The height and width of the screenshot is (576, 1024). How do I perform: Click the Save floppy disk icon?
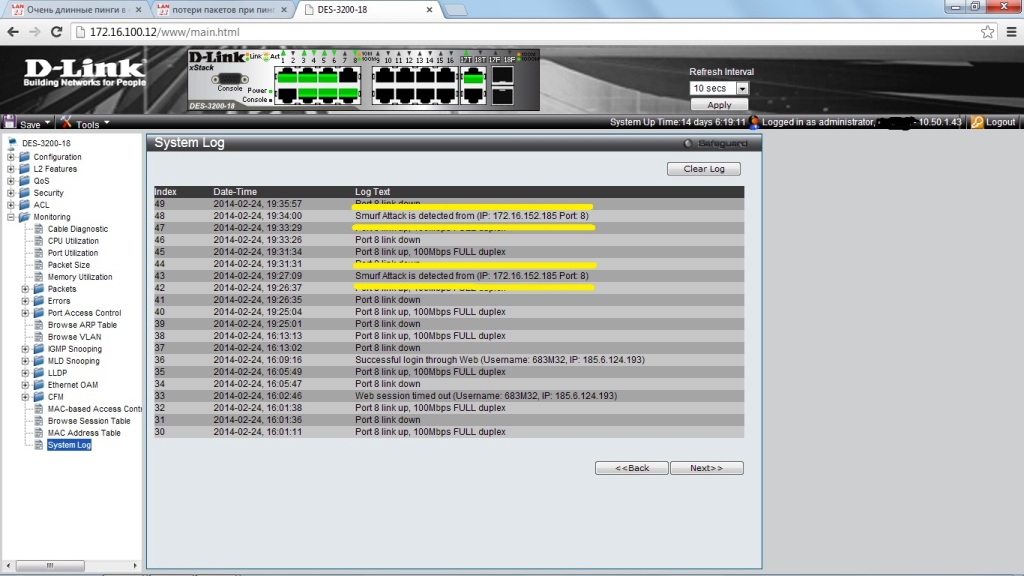[x=9, y=123]
